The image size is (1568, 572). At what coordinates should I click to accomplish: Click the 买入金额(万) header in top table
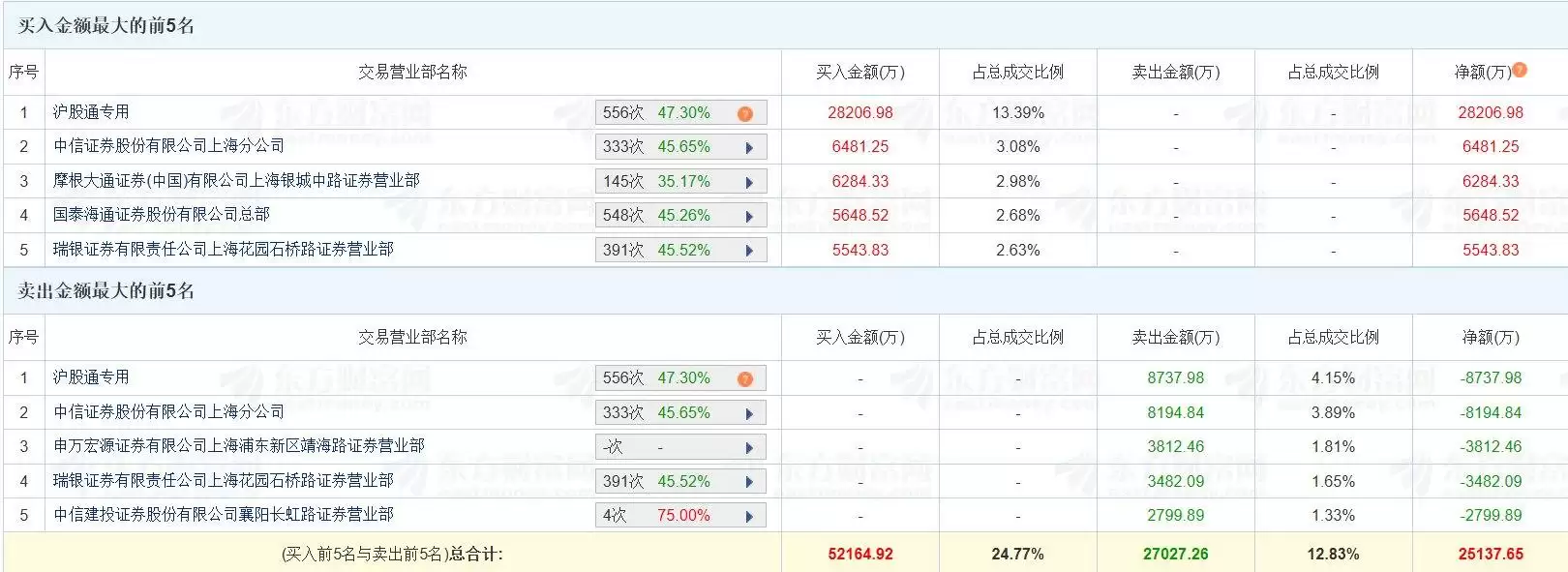[x=859, y=72]
